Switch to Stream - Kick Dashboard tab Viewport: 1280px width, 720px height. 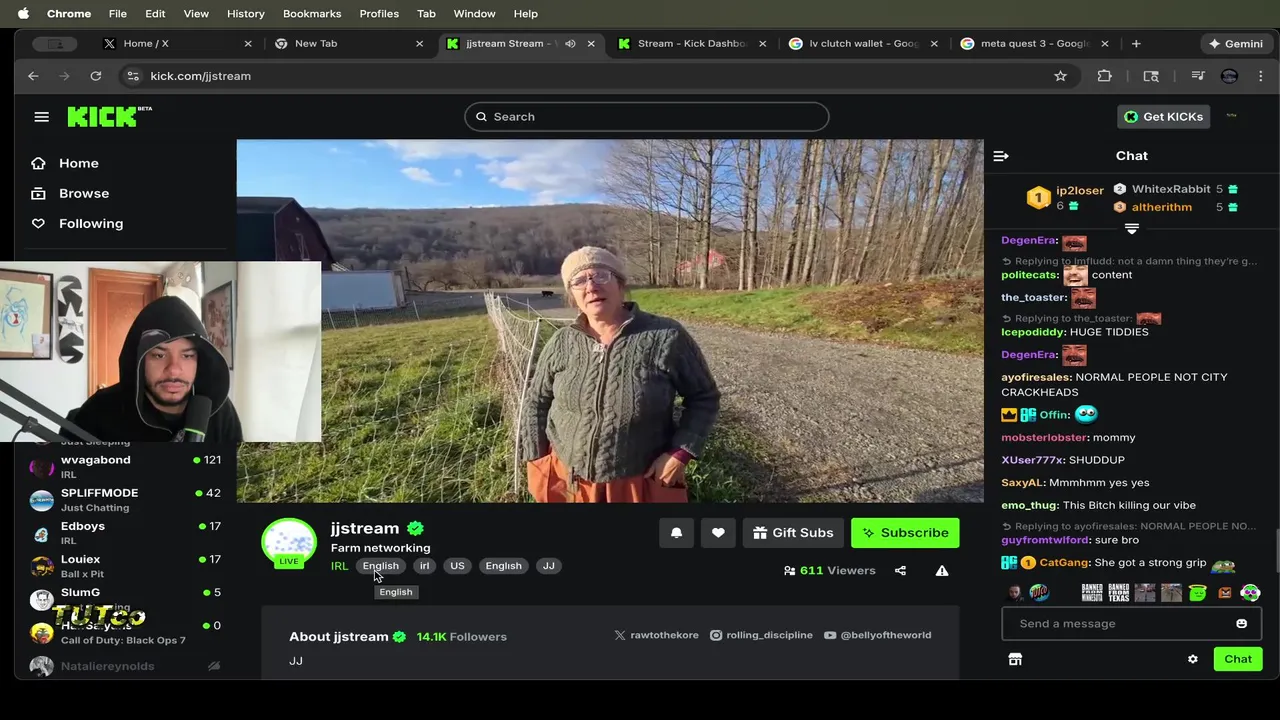click(692, 44)
